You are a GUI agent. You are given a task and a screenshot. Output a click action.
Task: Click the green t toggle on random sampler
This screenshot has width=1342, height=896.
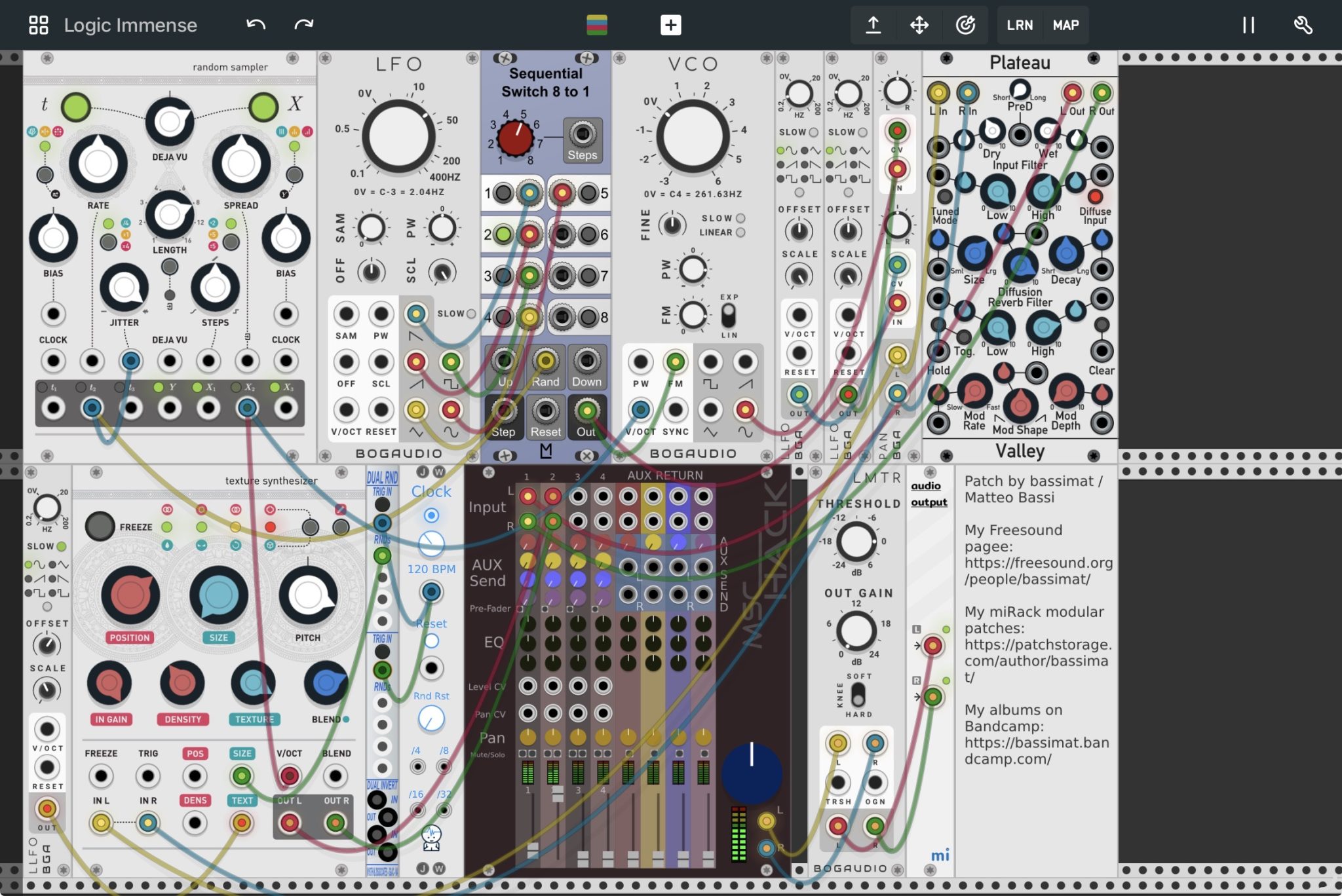[75, 107]
